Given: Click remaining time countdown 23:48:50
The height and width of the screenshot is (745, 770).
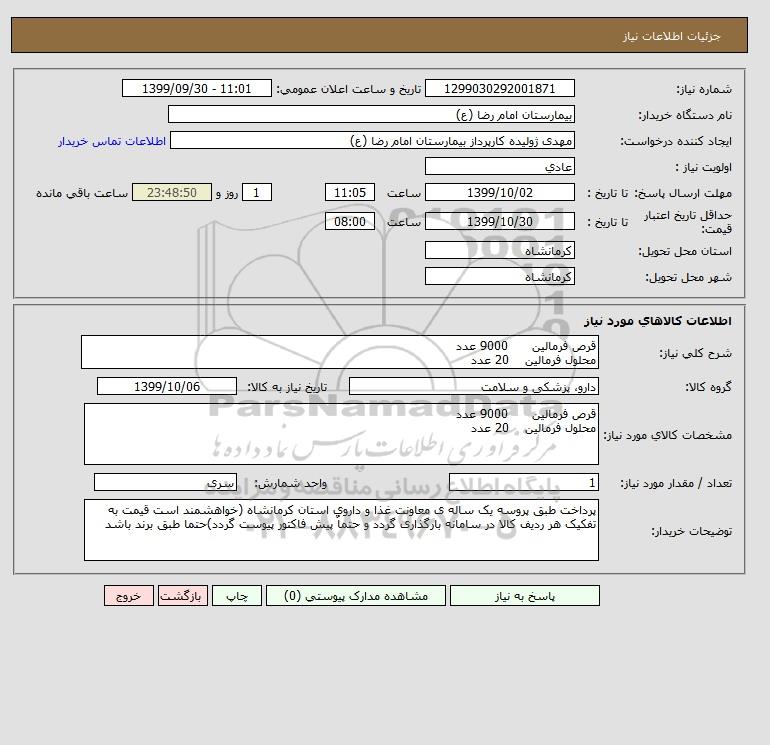Looking at the screenshot, I should [172, 193].
